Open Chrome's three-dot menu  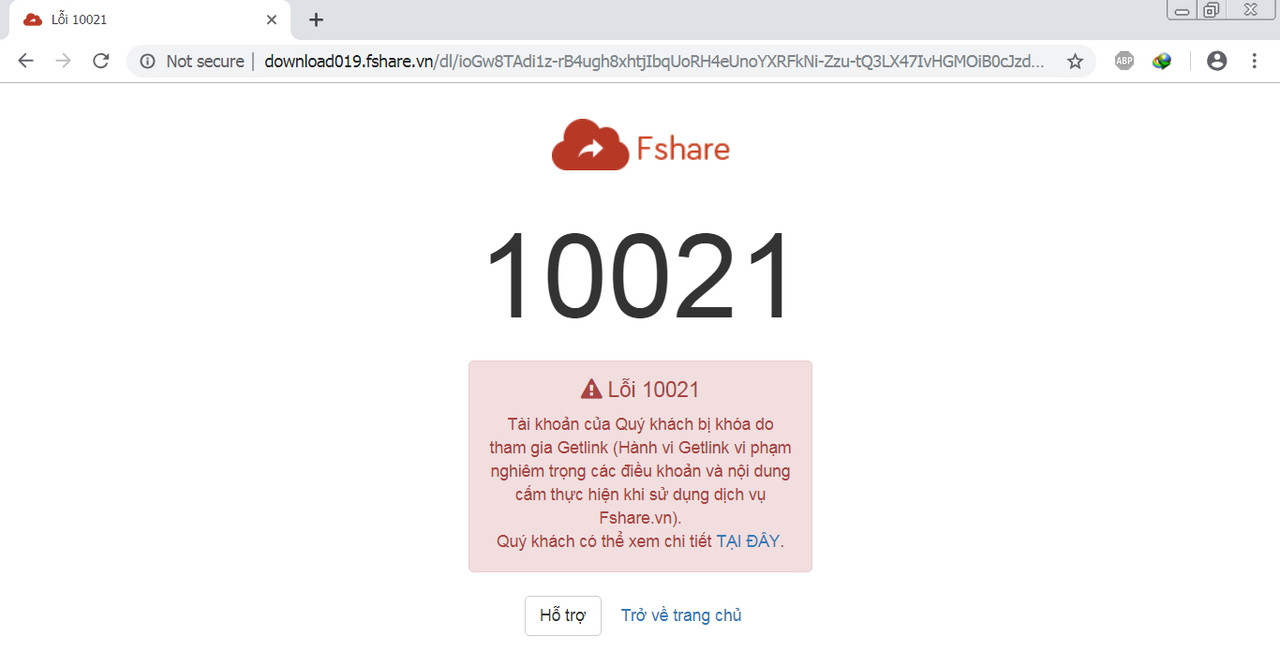coord(1254,61)
